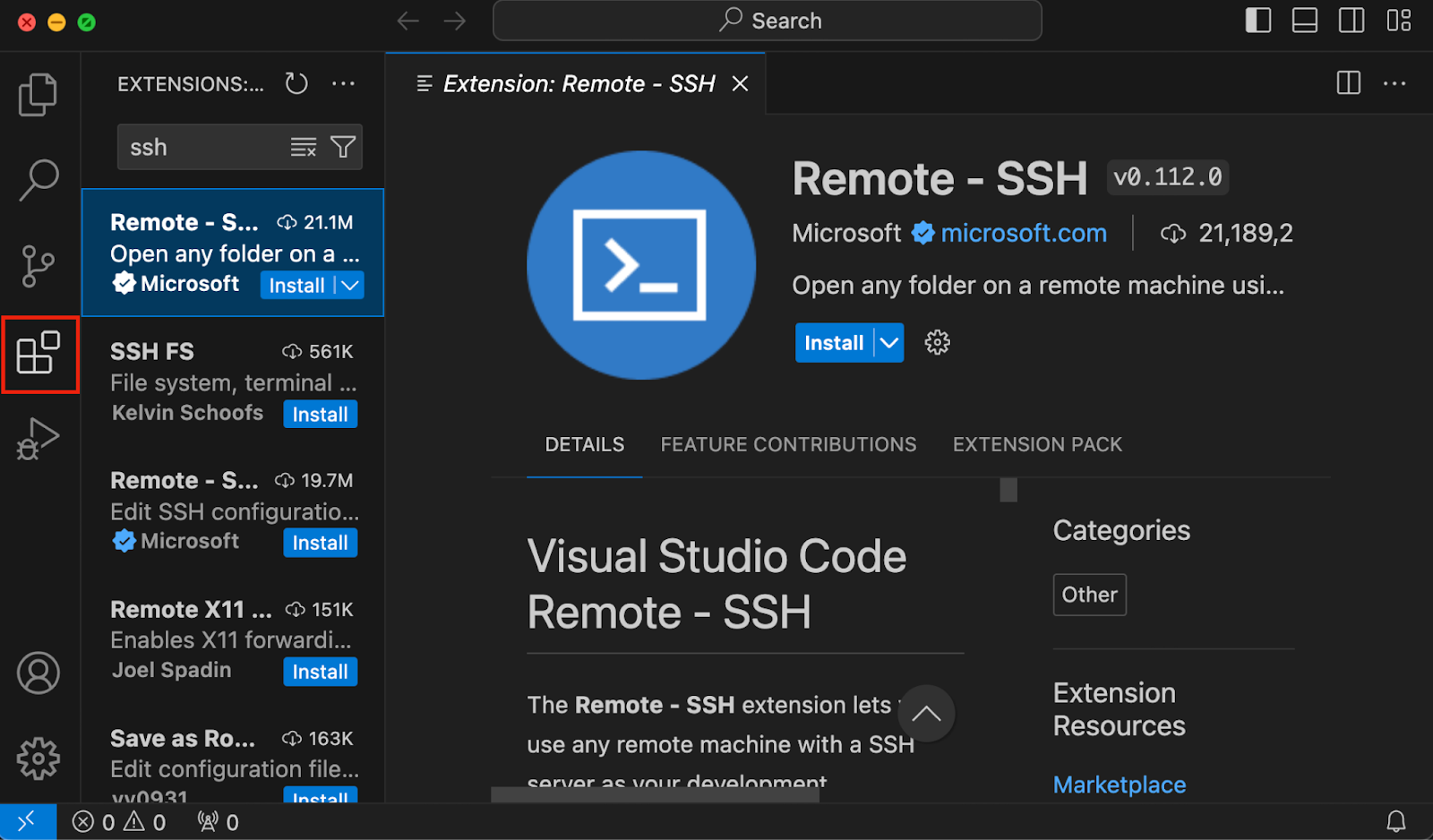Open editor more actions ellipsis
This screenshot has width=1433, height=840.
[1394, 83]
